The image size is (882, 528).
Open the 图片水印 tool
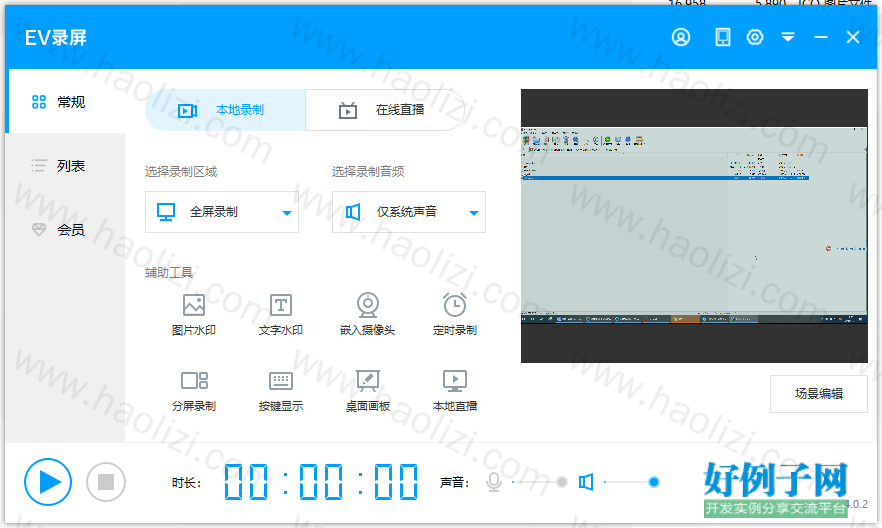pos(194,314)
